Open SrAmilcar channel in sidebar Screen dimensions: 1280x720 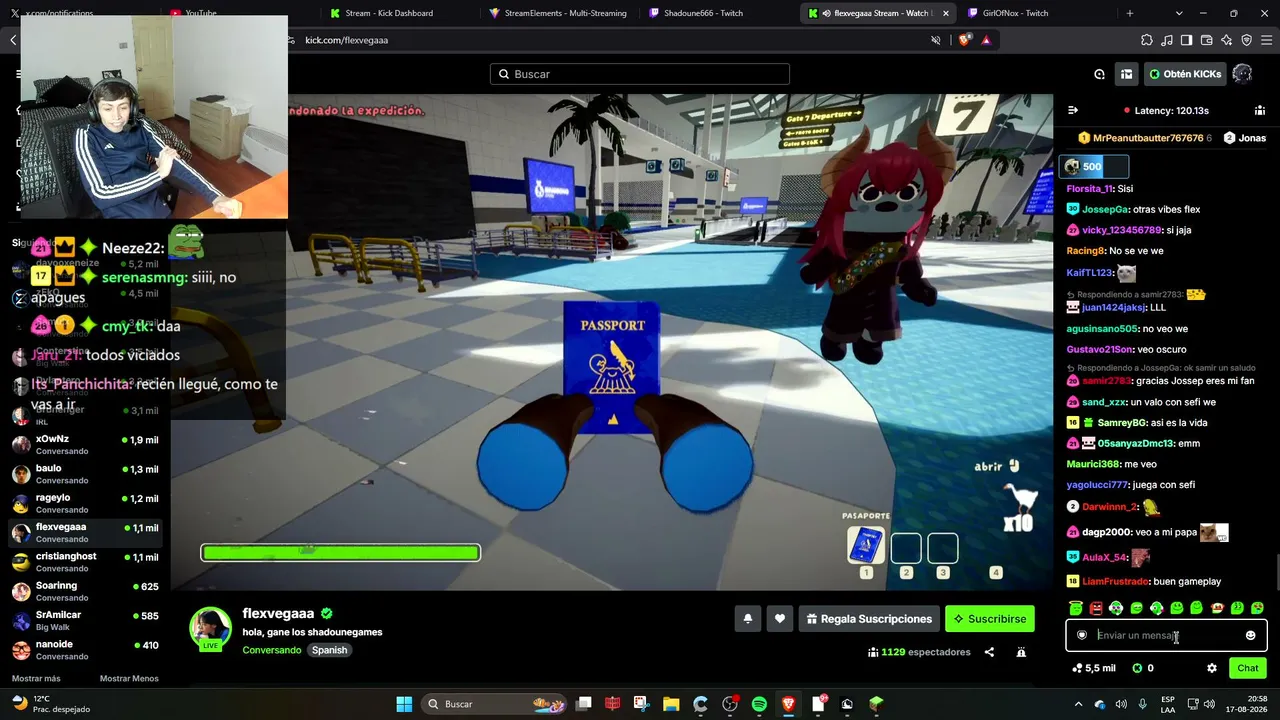pyautogui.click(x=84, y=621)
